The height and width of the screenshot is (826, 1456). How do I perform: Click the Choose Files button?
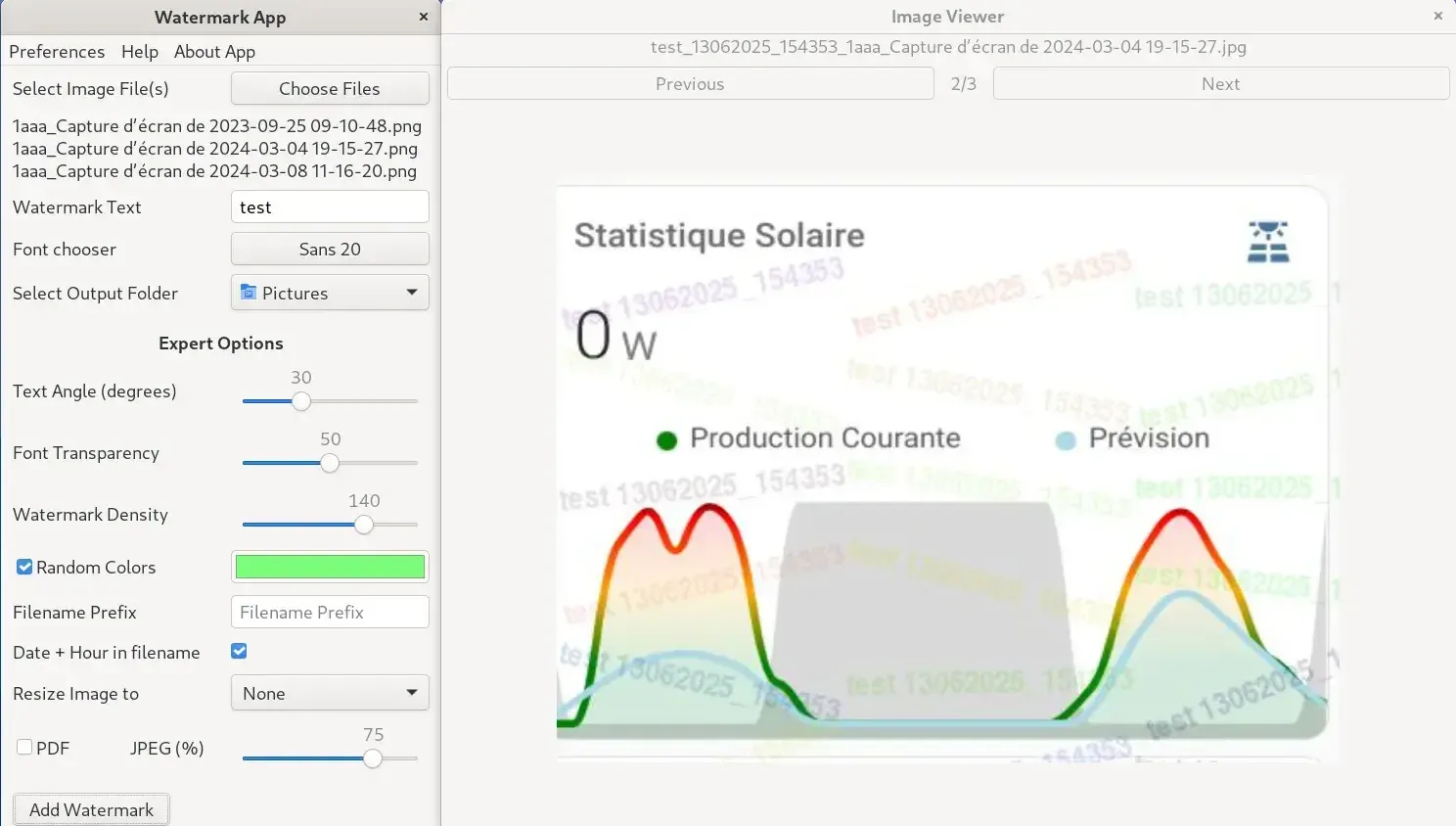coord(330,88)
